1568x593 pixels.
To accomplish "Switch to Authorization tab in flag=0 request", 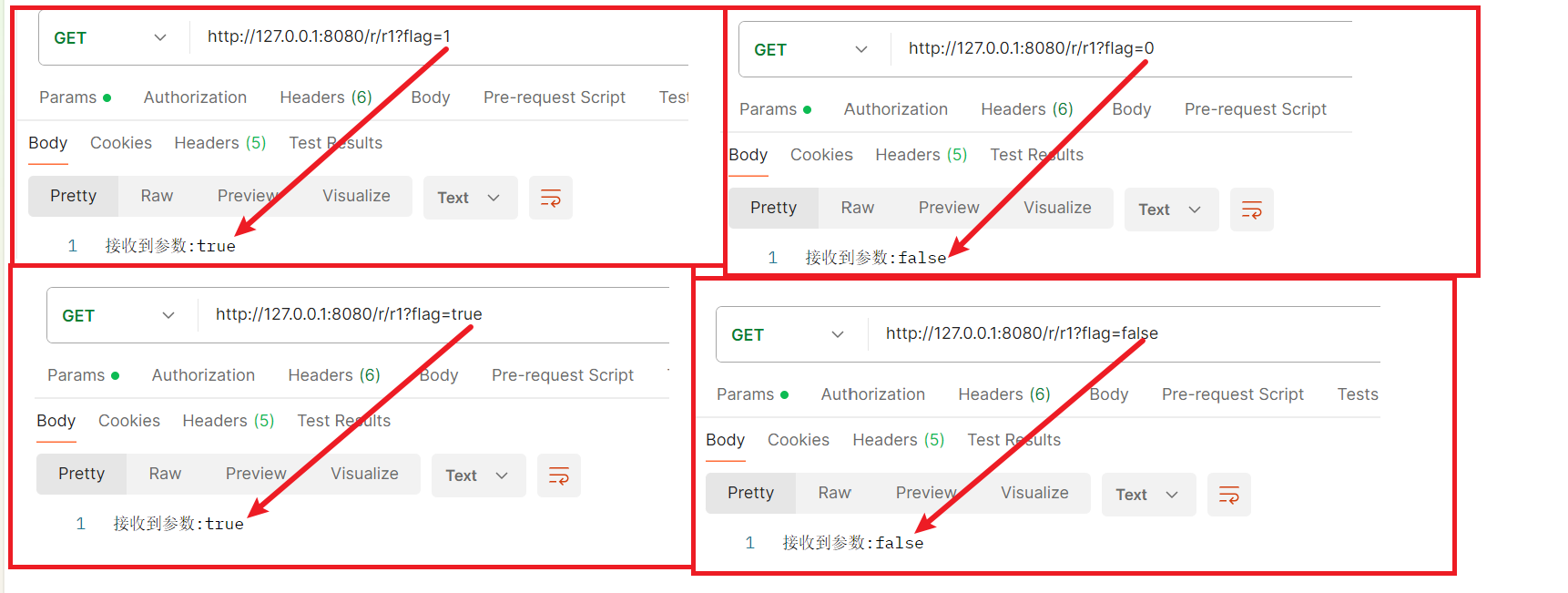I will point(896,109).
